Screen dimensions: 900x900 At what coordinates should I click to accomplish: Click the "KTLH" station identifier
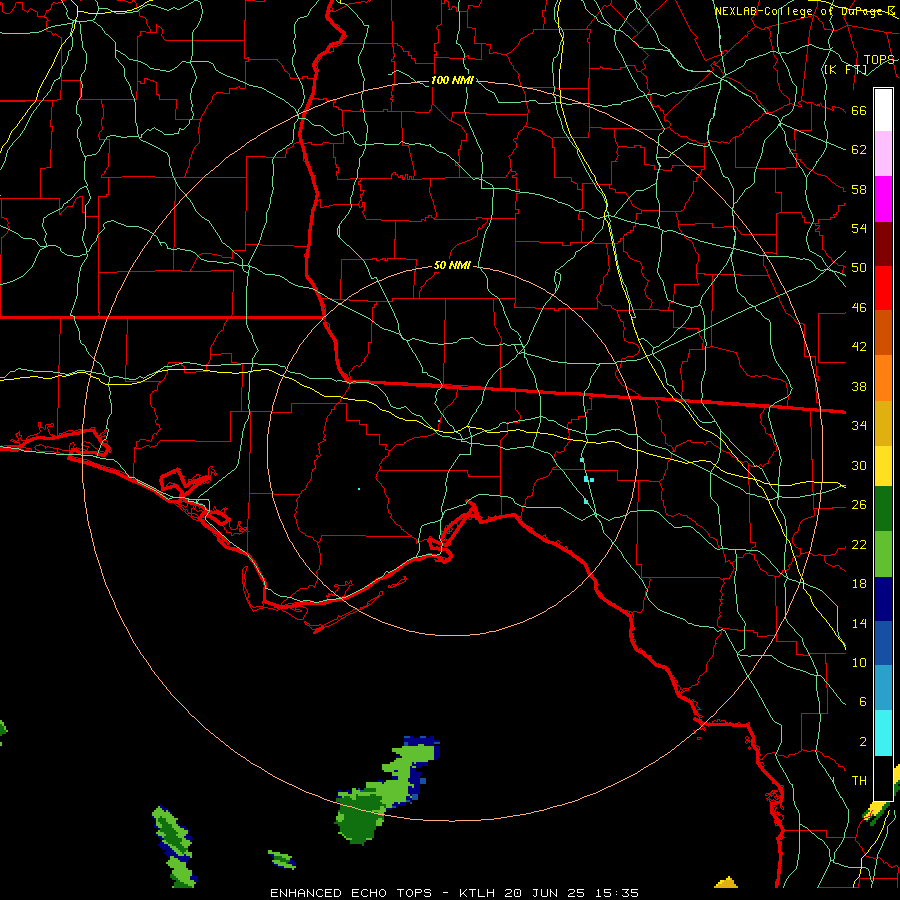tap(479, 893)
